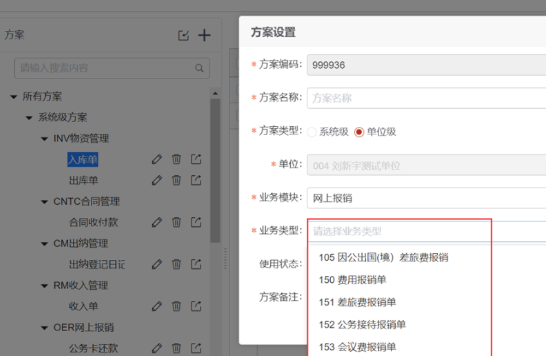Screen dimensions: 546x360
Task: Choose 153 会议费报销单 option
Action: 357,347
